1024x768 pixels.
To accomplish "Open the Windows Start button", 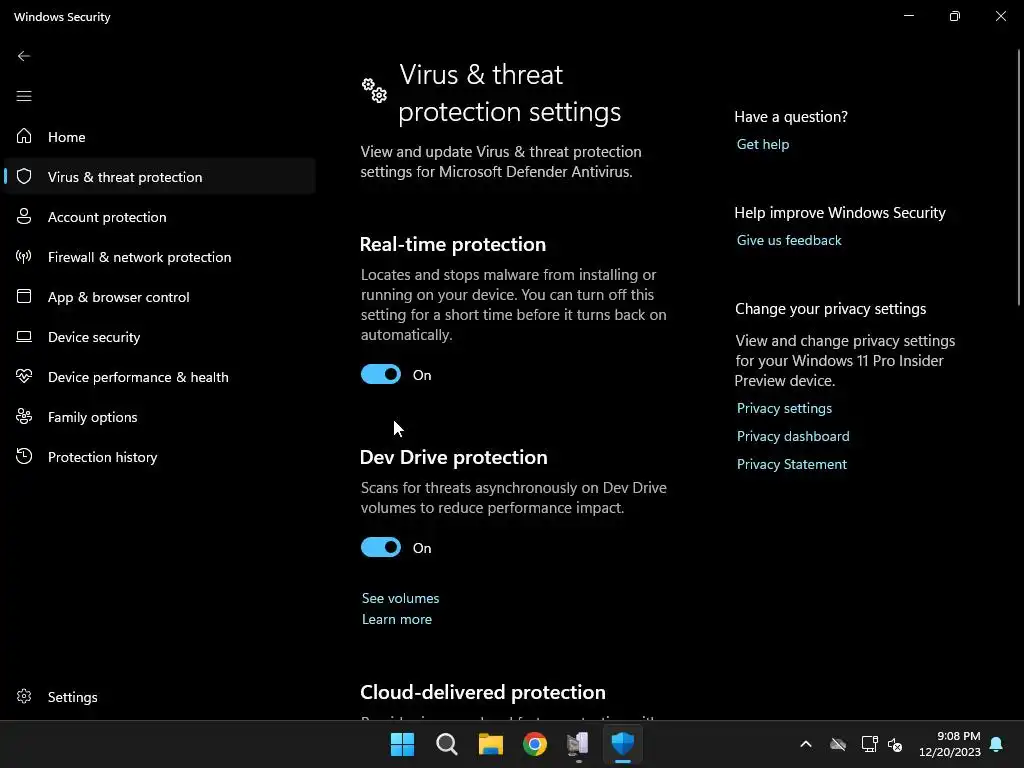I will click(x=402, y=744).
